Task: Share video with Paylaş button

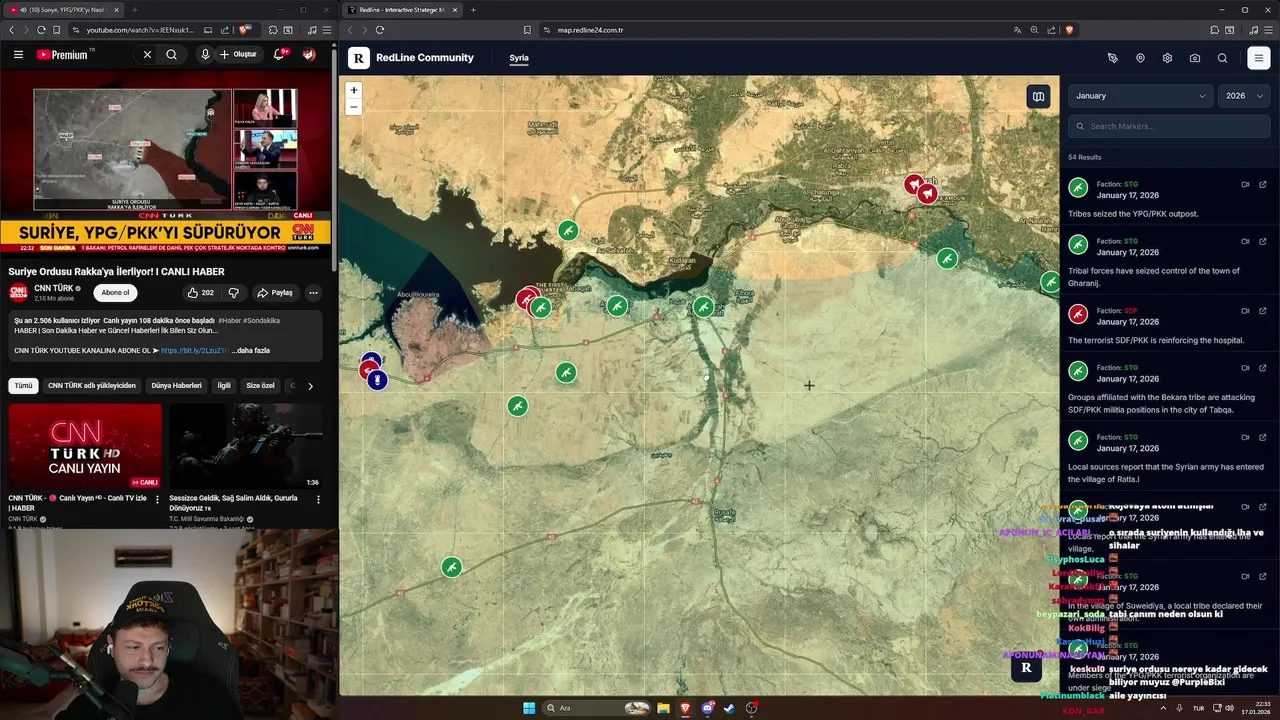Action: [275, 293]
